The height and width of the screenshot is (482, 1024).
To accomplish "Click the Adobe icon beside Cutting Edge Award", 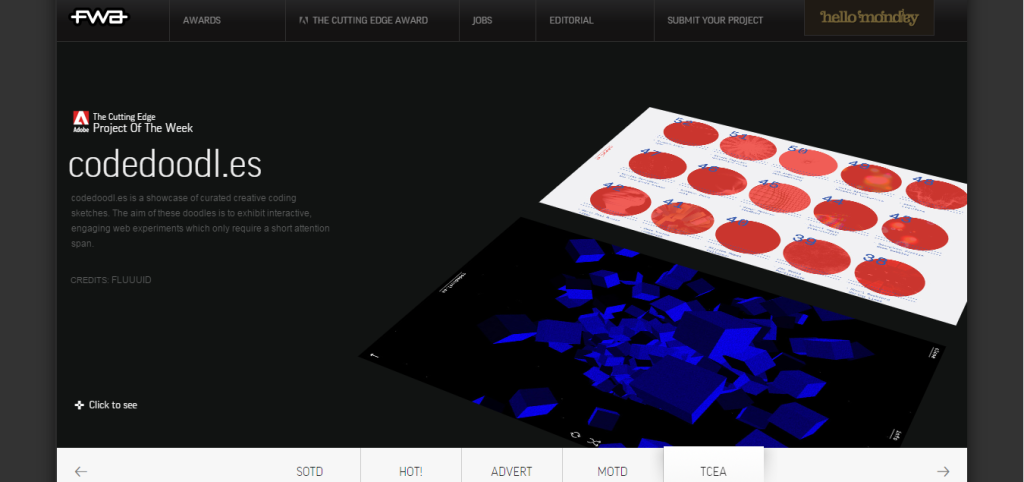I will click(304, 20).
